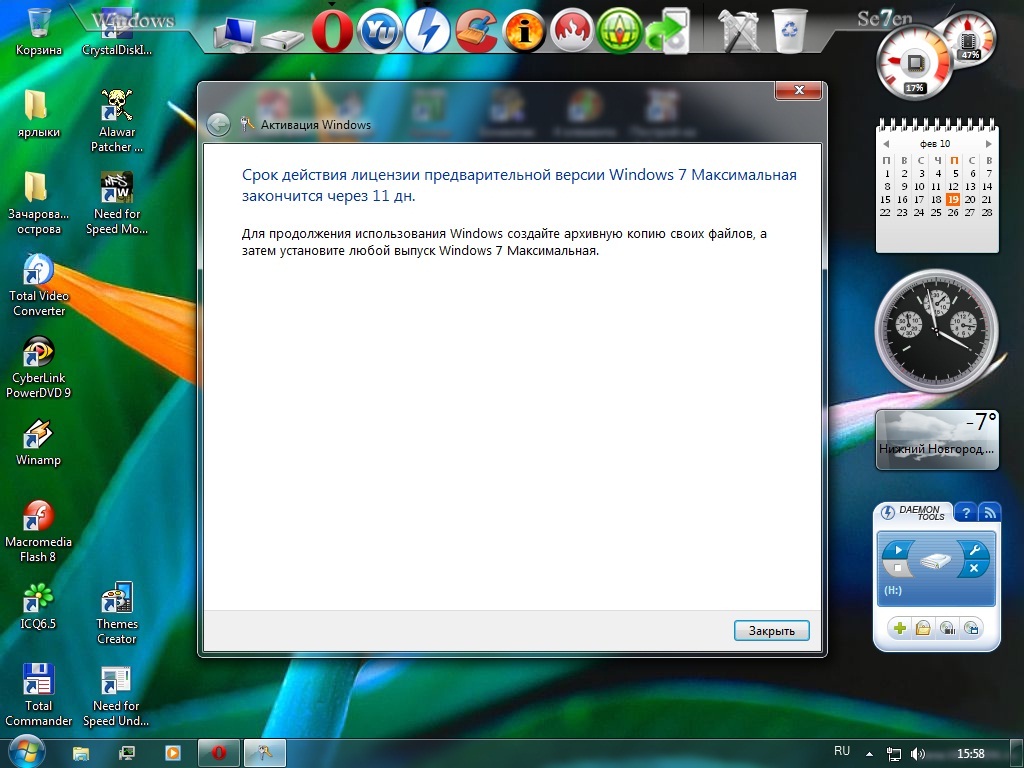This screenshot has height=768, width=1024.
Task: Click the recycle bin icon in dock
Action: 790,31
